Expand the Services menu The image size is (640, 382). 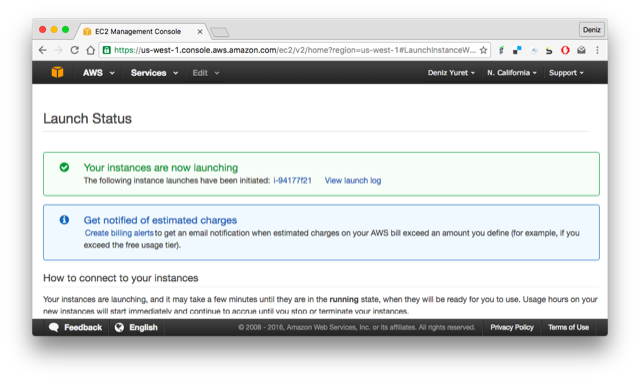tap(154, 73)
